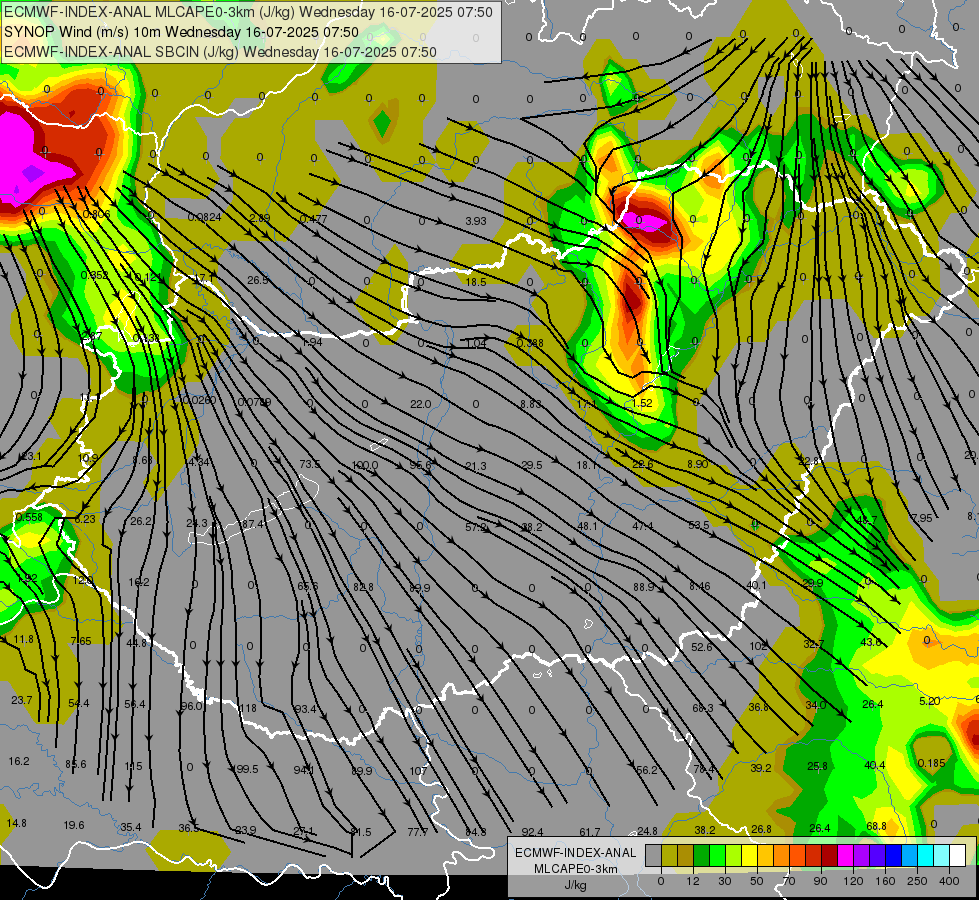Viewport: 979px width, 900px height.
Task: Click the map value 1.52
Action: pos(642,403)
